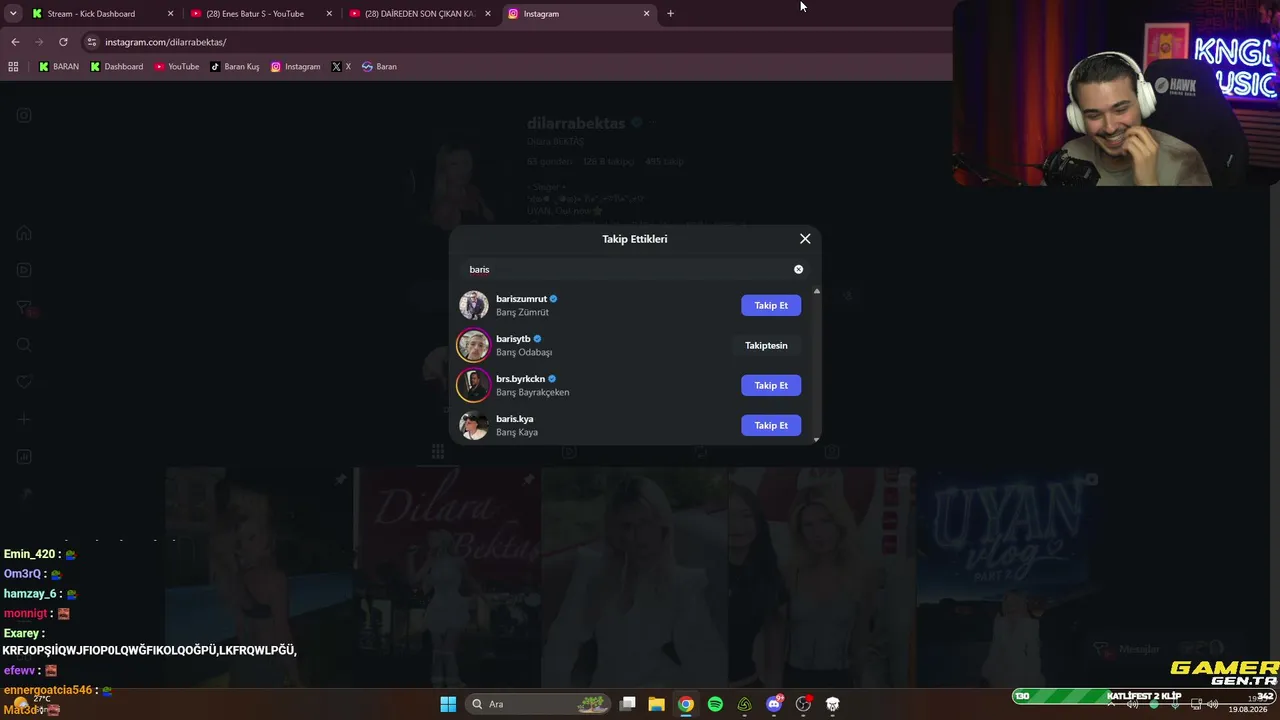Open File Explorer from taskbar

click(x=657, y=704)
